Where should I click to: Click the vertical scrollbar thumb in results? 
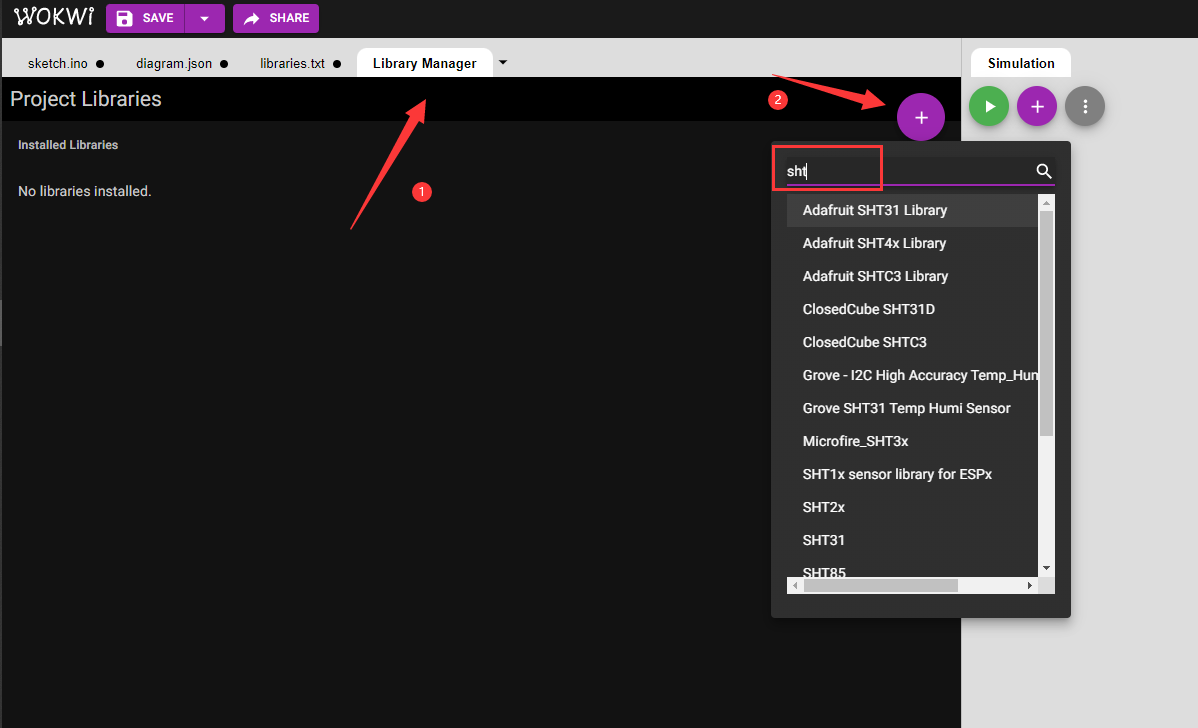pyautogui.click(x=1047, y=323)
